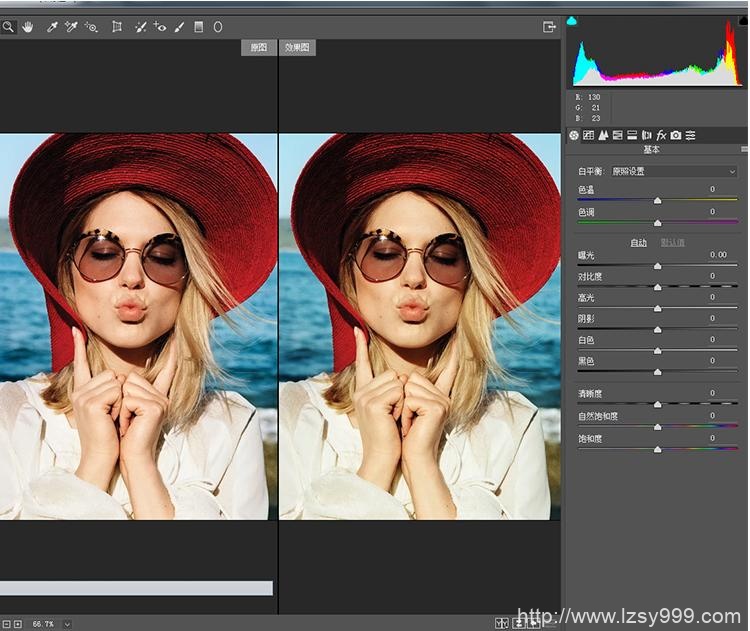Select the Hand tool

click(28, 27)
